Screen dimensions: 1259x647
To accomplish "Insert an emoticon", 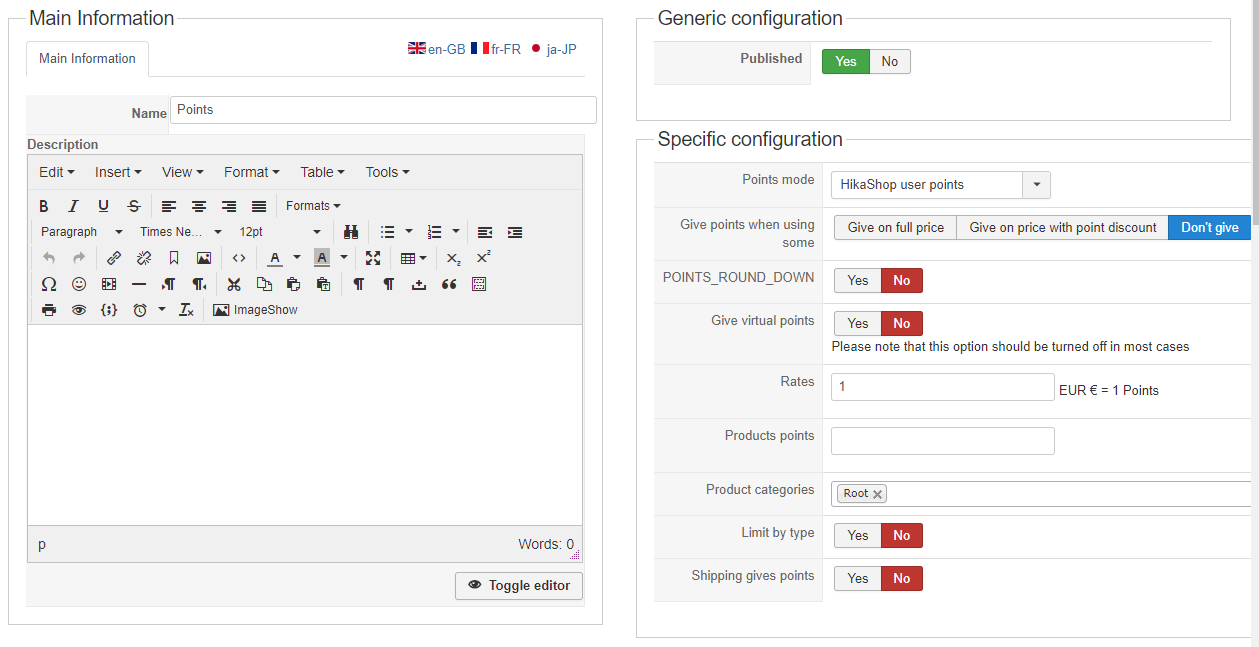I will point(79,284).
